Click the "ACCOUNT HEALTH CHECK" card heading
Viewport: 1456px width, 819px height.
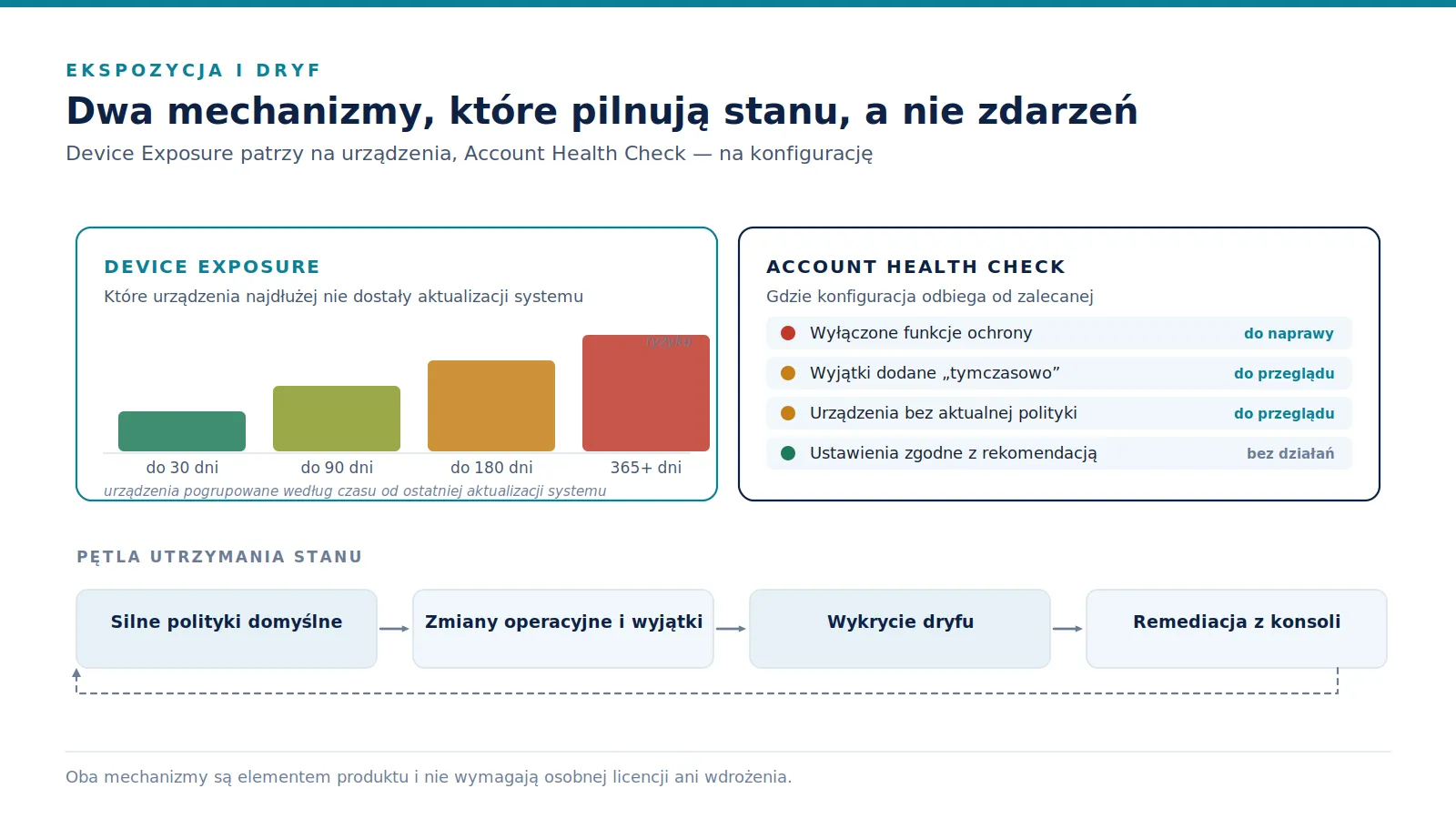coord(915,267)
